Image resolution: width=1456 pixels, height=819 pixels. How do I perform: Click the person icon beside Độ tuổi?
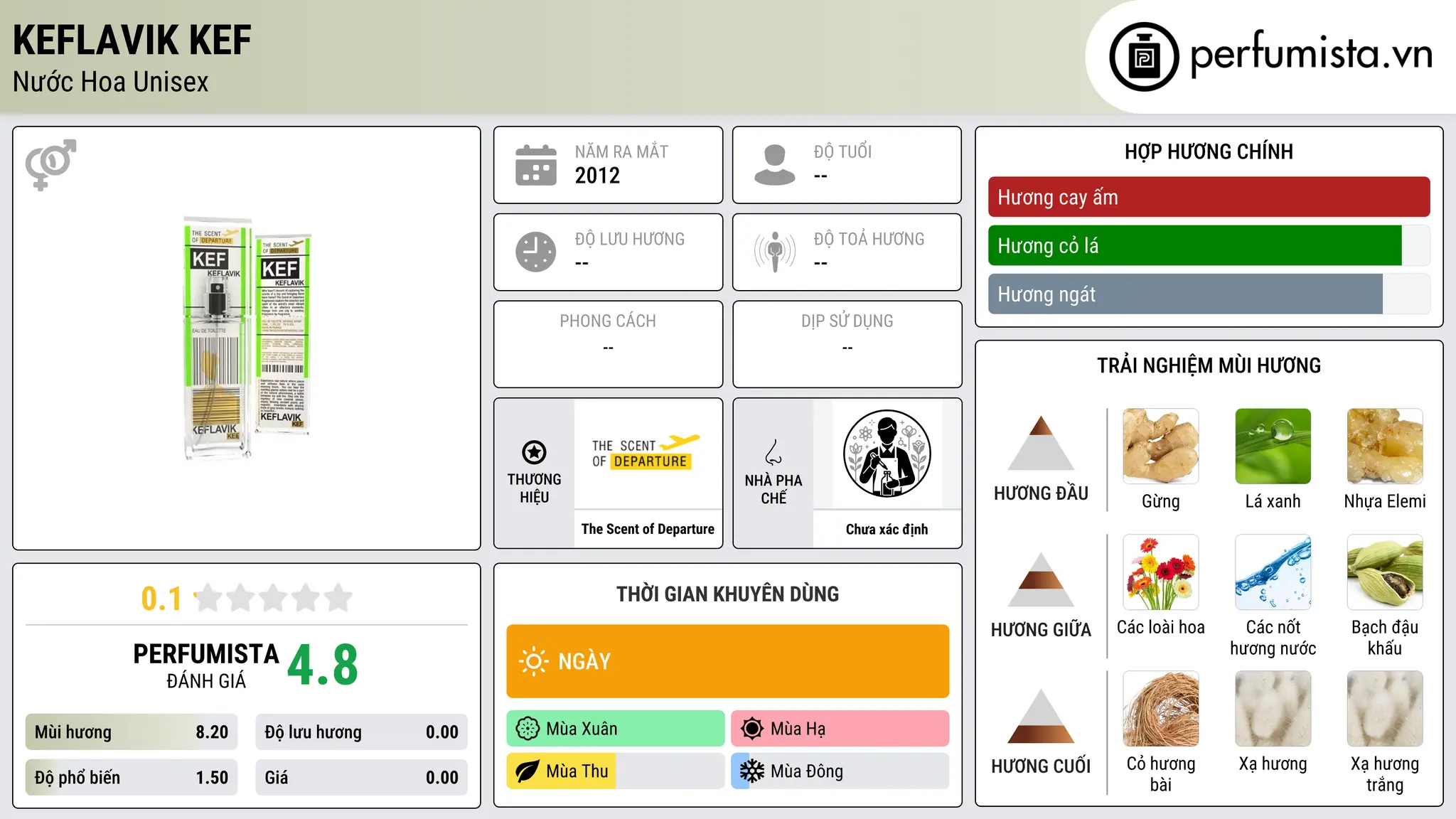(x=775, y=165)
